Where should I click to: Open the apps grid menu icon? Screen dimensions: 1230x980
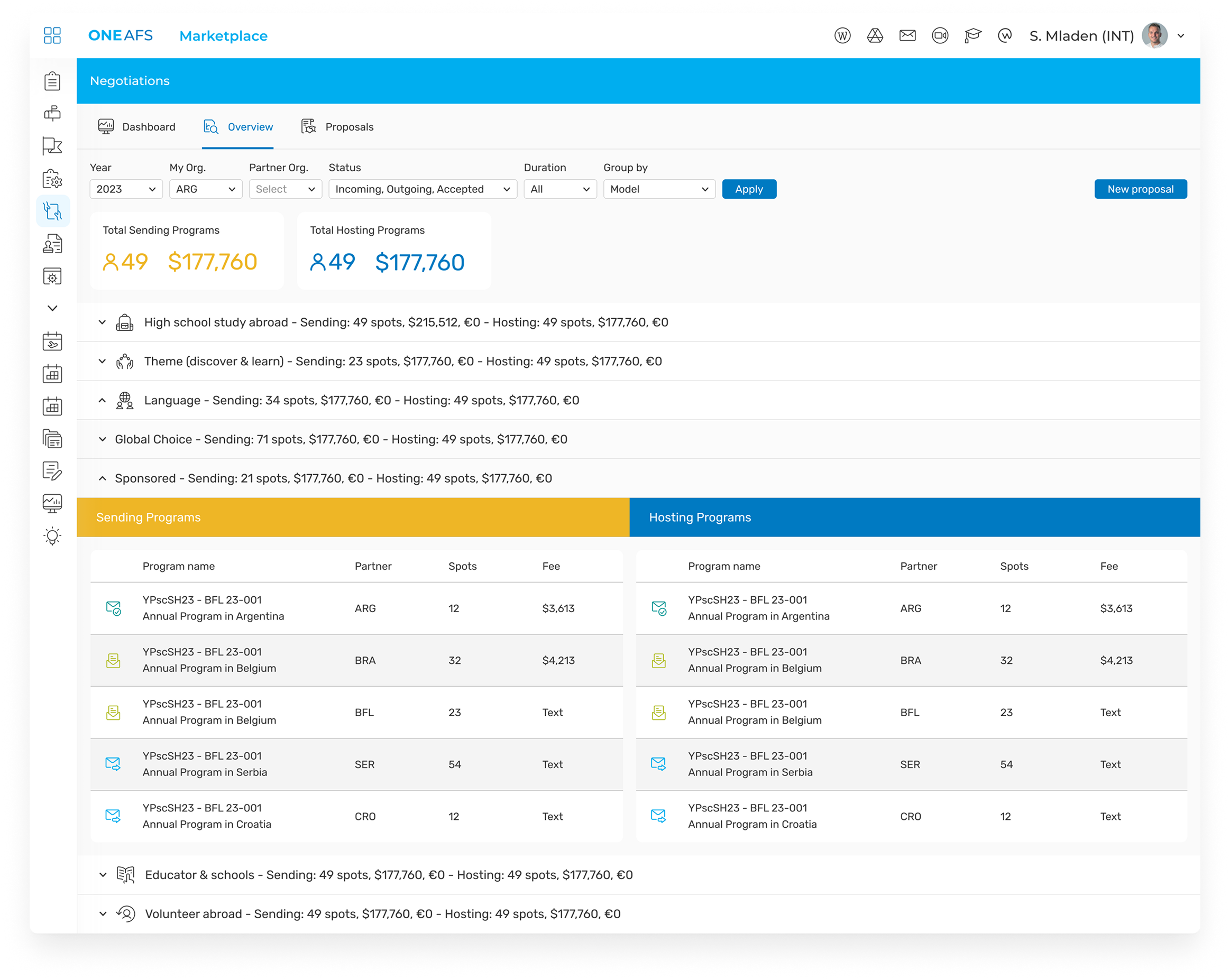click(x=52, y=35)
